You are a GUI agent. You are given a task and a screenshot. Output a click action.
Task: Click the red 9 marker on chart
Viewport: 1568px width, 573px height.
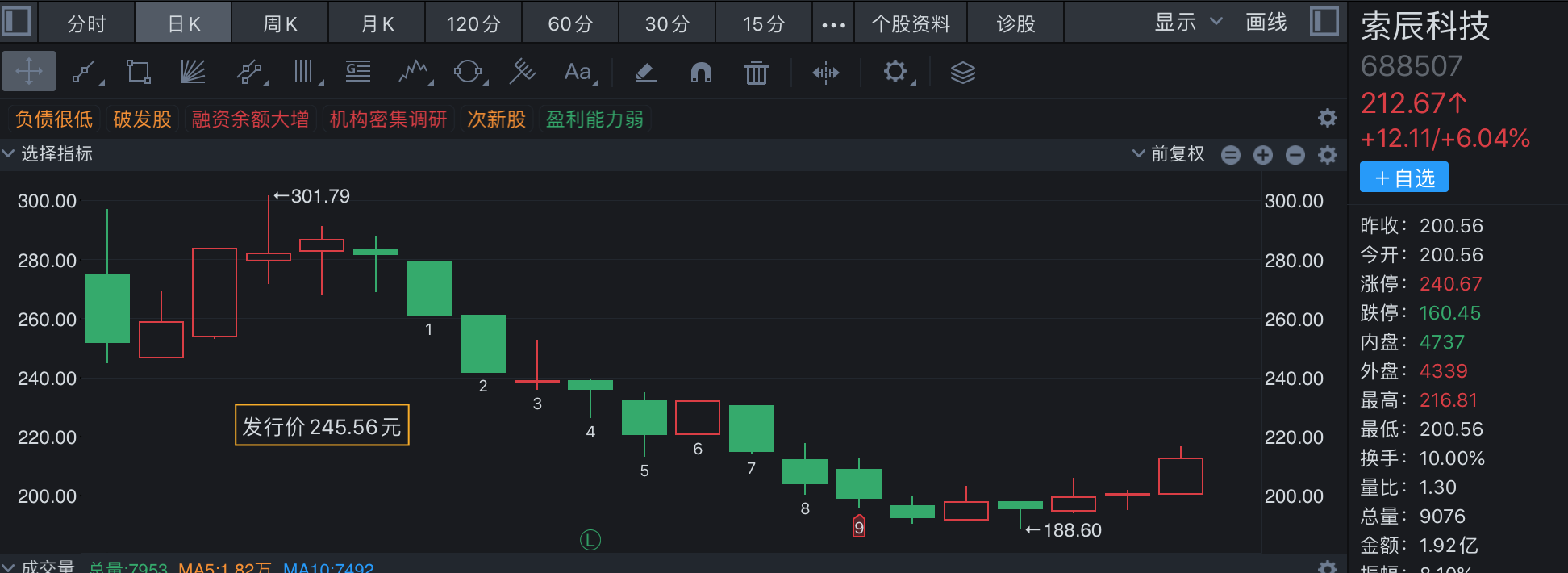click(859, 527)
